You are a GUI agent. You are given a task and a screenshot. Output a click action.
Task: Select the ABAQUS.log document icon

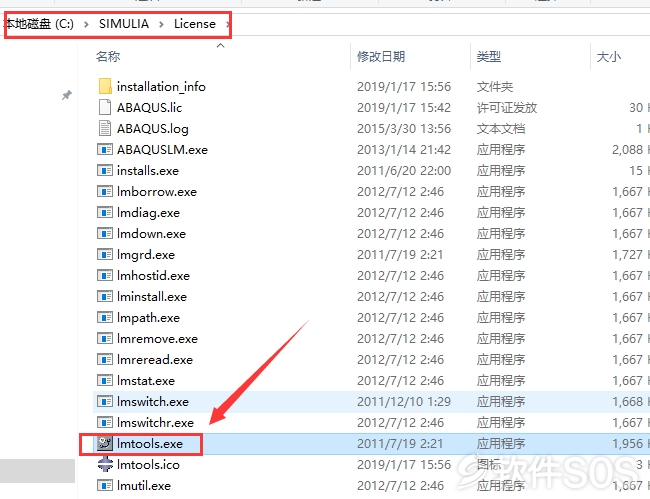coord(105,128)
